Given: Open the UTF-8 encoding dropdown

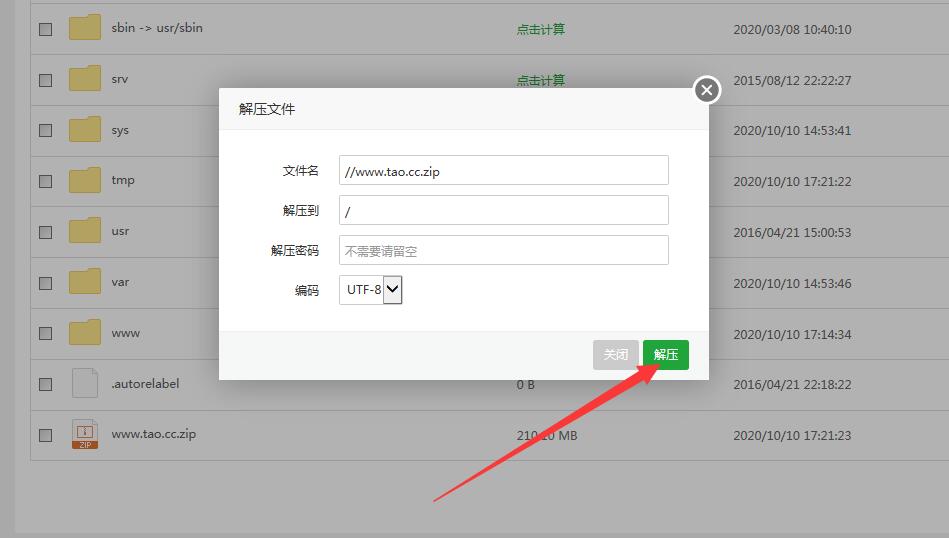Looking at the screenshot, I should point(370,290).
